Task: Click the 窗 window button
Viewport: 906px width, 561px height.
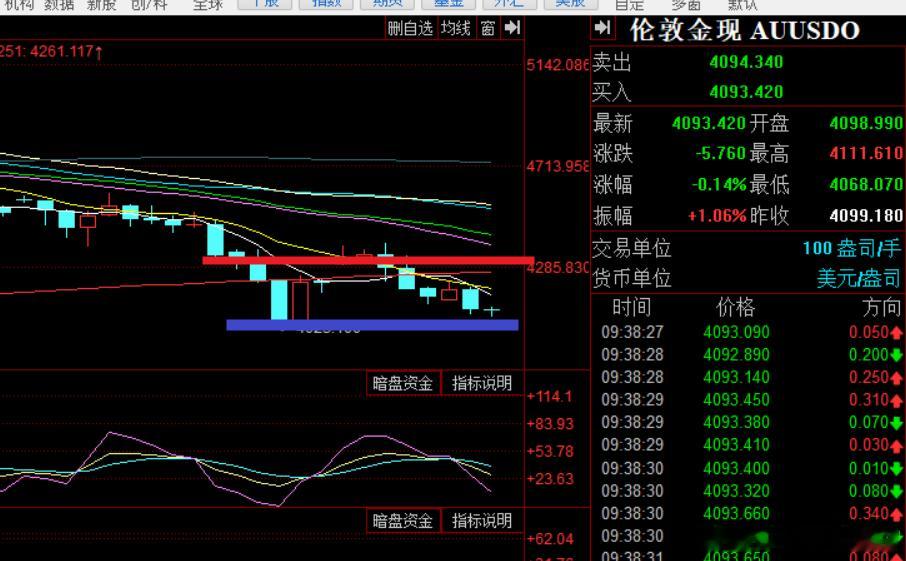Action: pos(488,28)
